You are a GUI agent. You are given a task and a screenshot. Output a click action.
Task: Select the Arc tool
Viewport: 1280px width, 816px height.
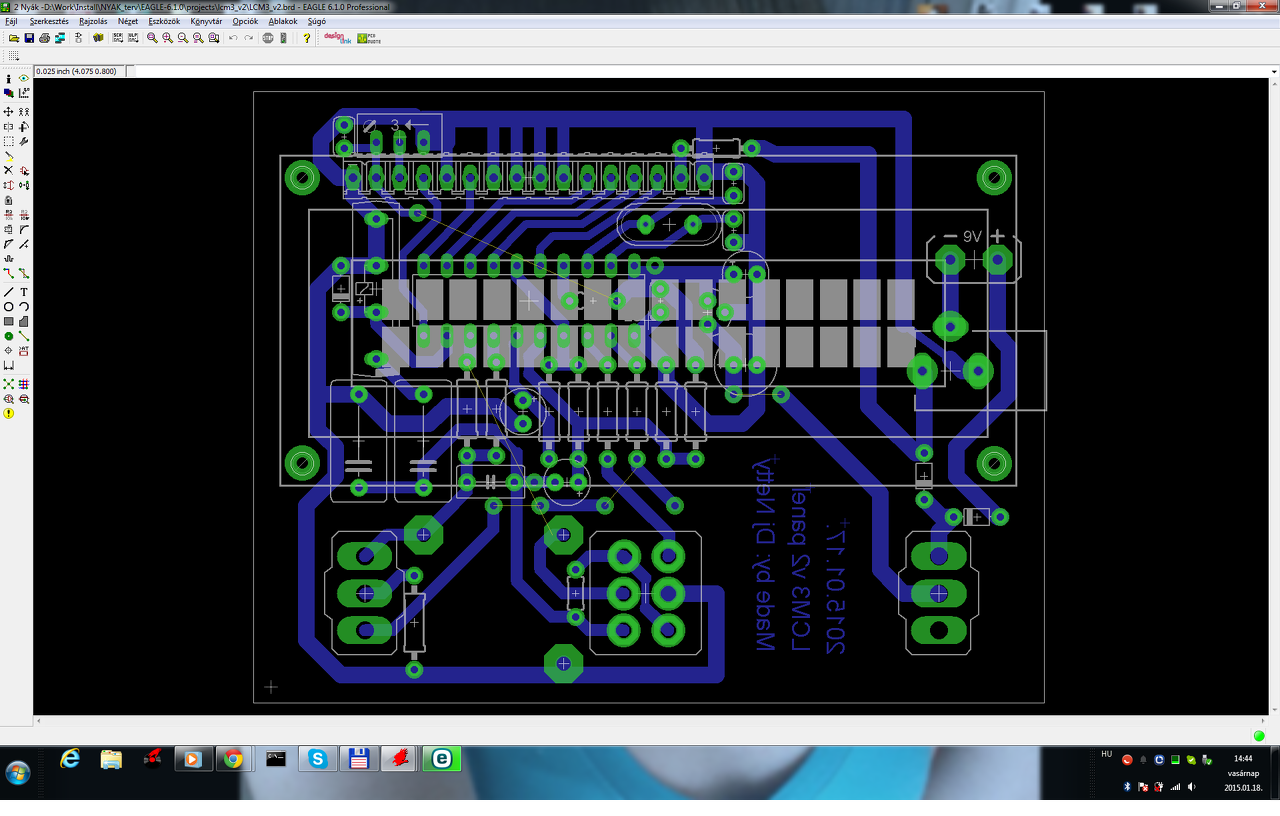24,307
